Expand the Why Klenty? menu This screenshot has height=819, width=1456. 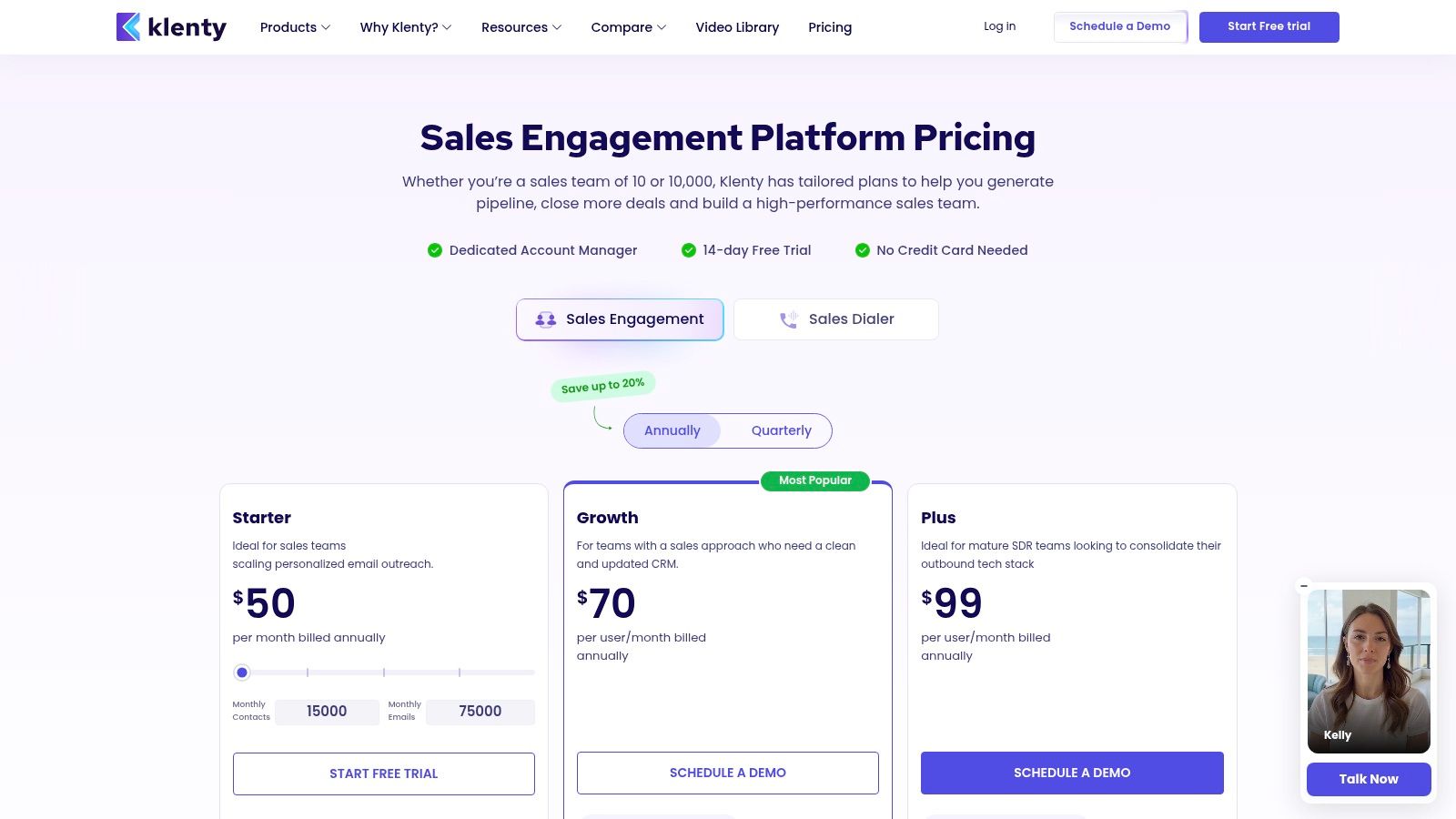click(406, 27)
